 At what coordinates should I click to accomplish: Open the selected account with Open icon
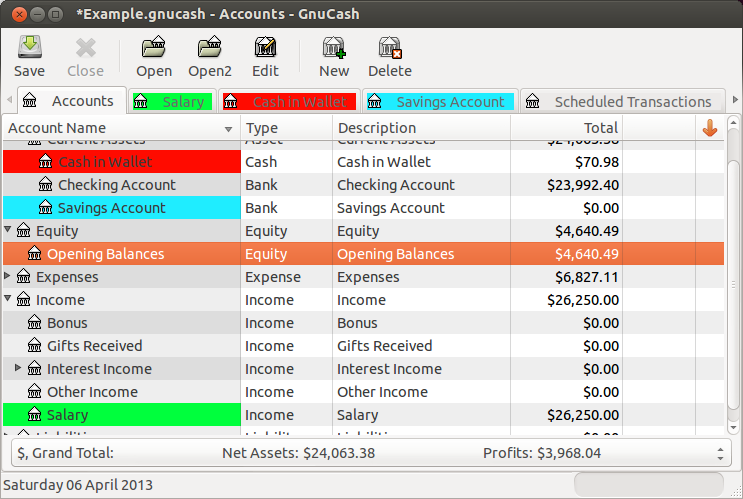[154, 47]
